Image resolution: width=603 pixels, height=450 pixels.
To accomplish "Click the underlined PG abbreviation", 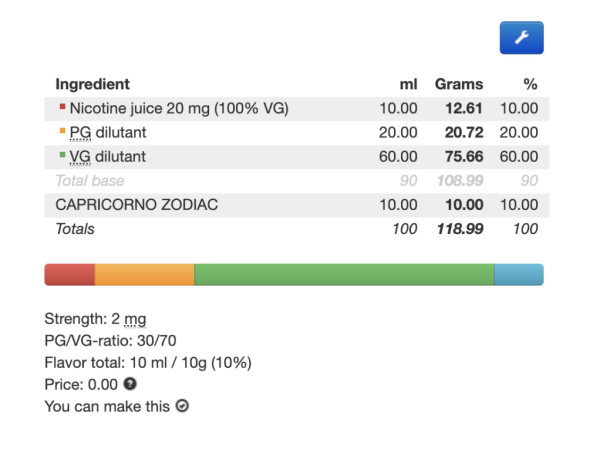I will [80, 133].
